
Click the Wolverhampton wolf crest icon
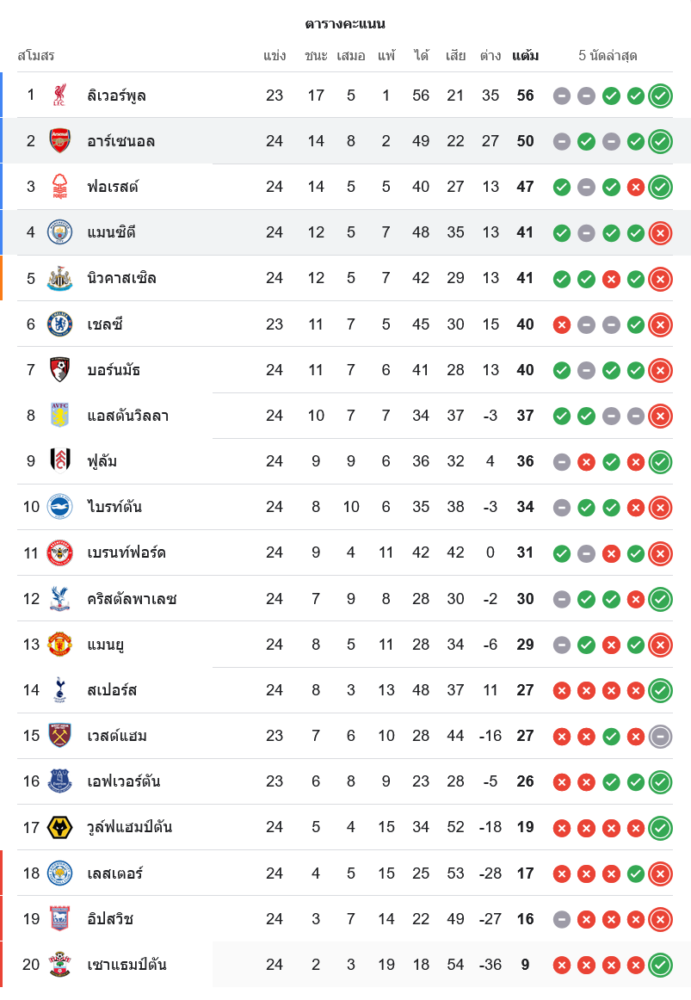(x=60, y=827)
